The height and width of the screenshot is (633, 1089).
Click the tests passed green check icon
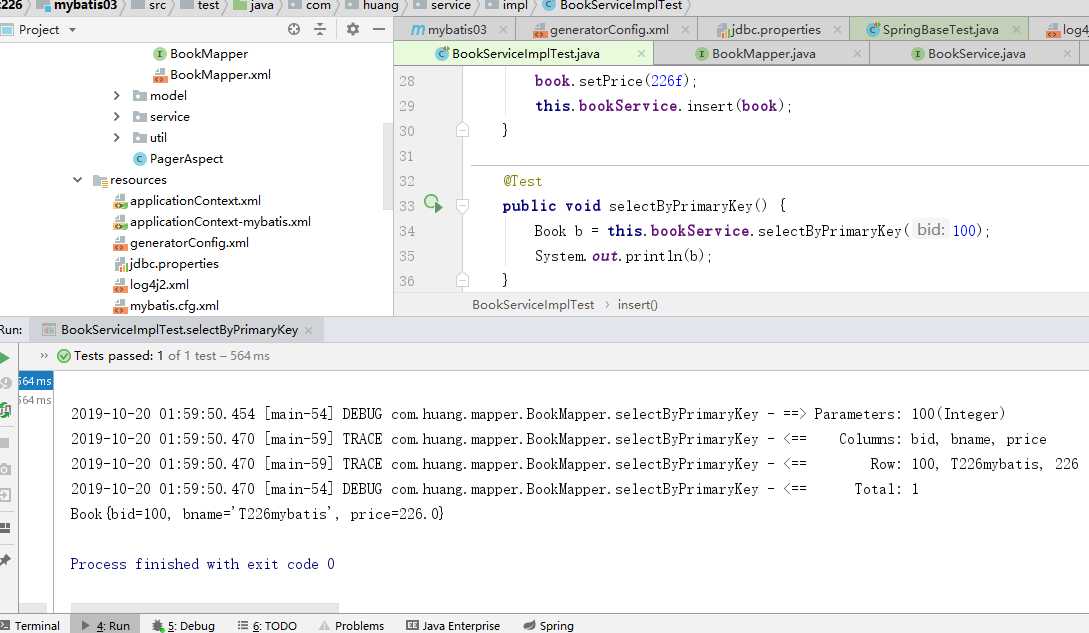[64, 356]
